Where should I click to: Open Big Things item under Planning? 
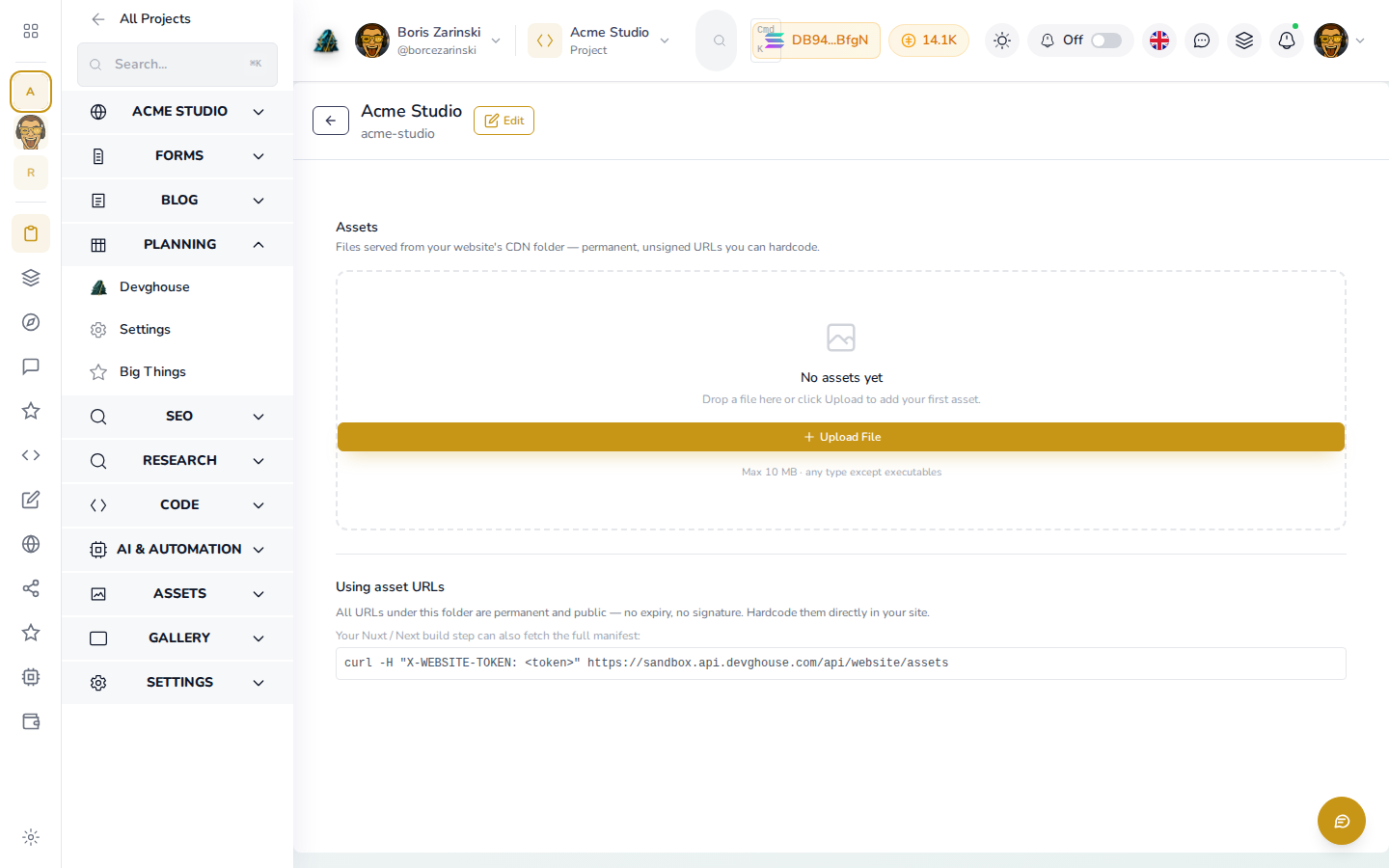point(177,371)
